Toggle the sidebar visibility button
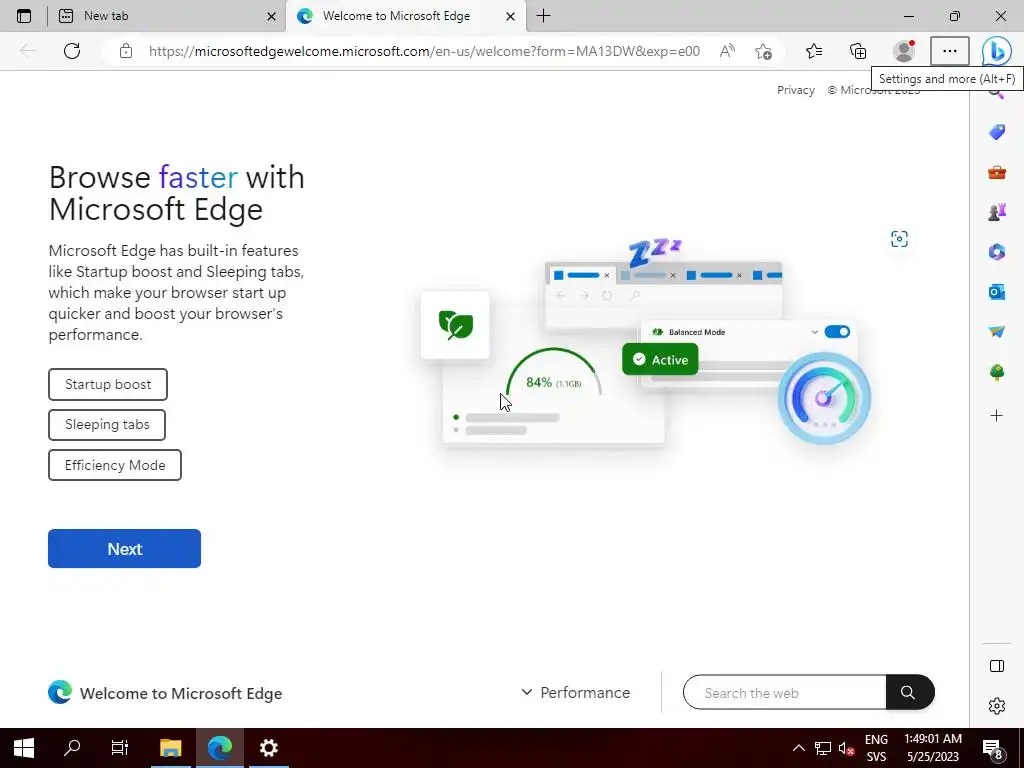 [997, 666]
